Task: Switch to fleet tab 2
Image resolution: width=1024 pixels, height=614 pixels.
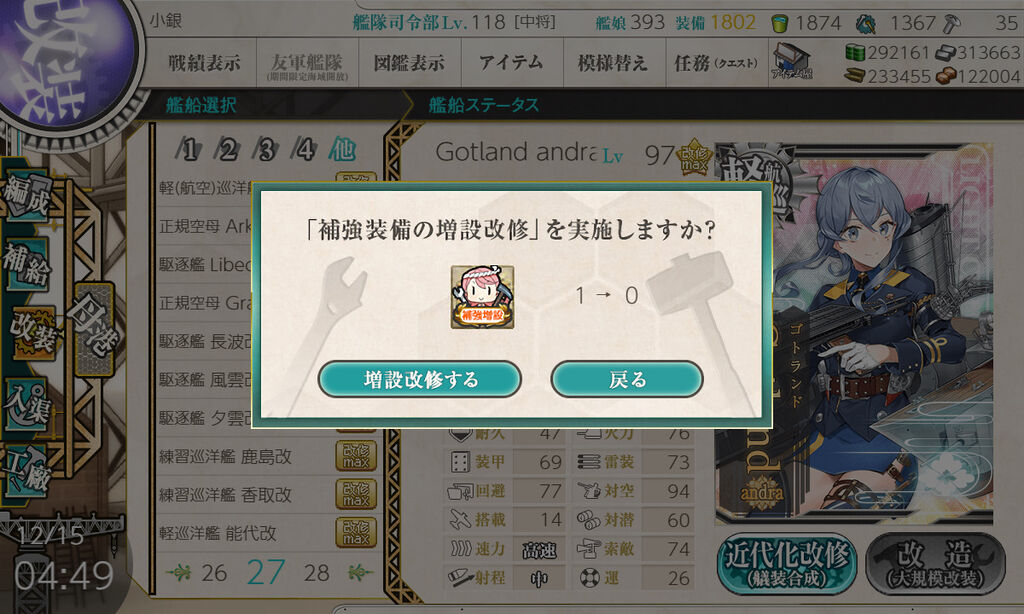Action: coord(228,150)
